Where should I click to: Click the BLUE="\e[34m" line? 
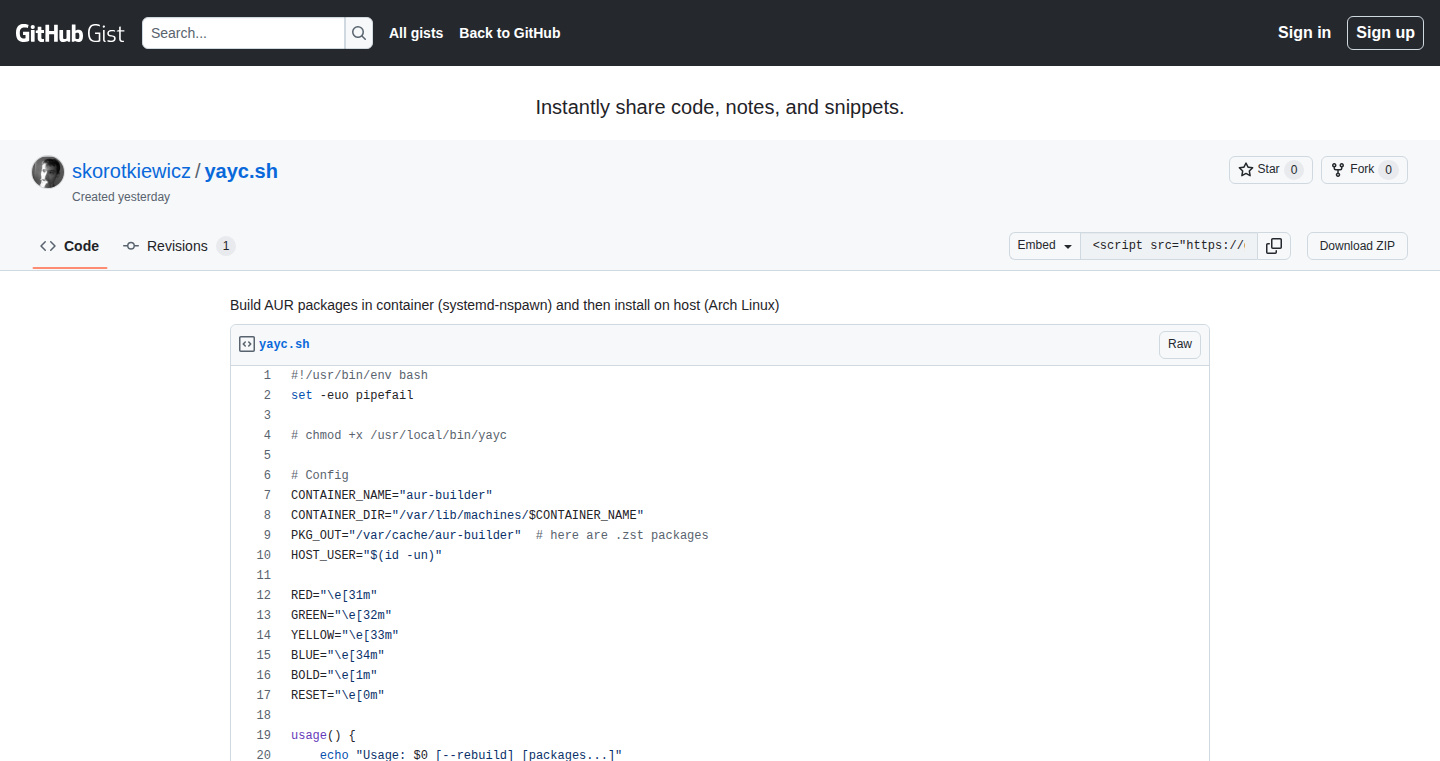click(x=338, y=655)
